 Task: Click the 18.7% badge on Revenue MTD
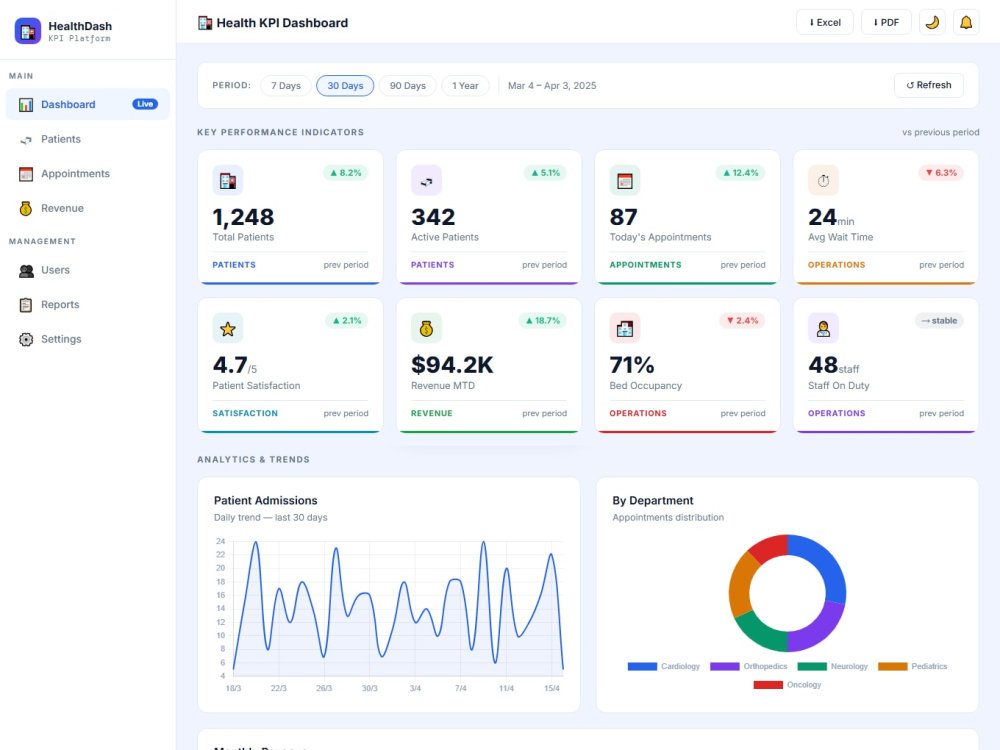click(543, 321)
